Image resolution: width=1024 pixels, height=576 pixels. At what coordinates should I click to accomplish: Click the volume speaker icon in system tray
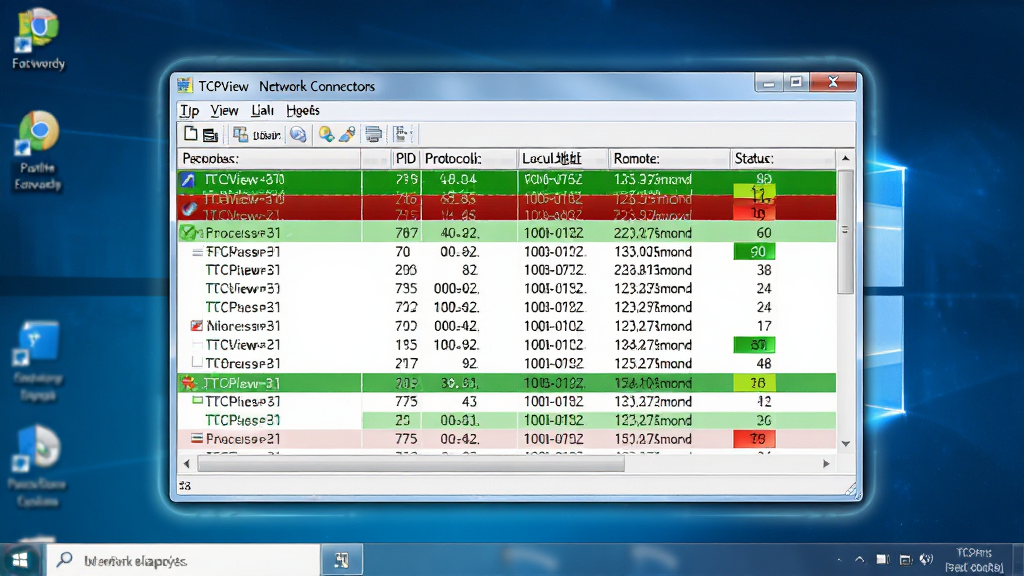(926, 560)
